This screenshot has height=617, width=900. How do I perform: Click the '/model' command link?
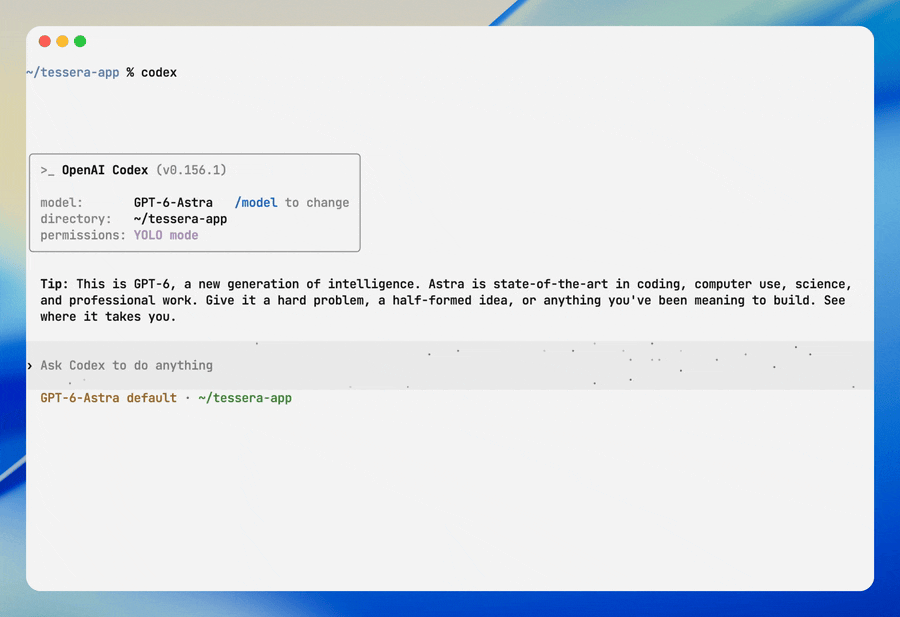click(256, 203)
